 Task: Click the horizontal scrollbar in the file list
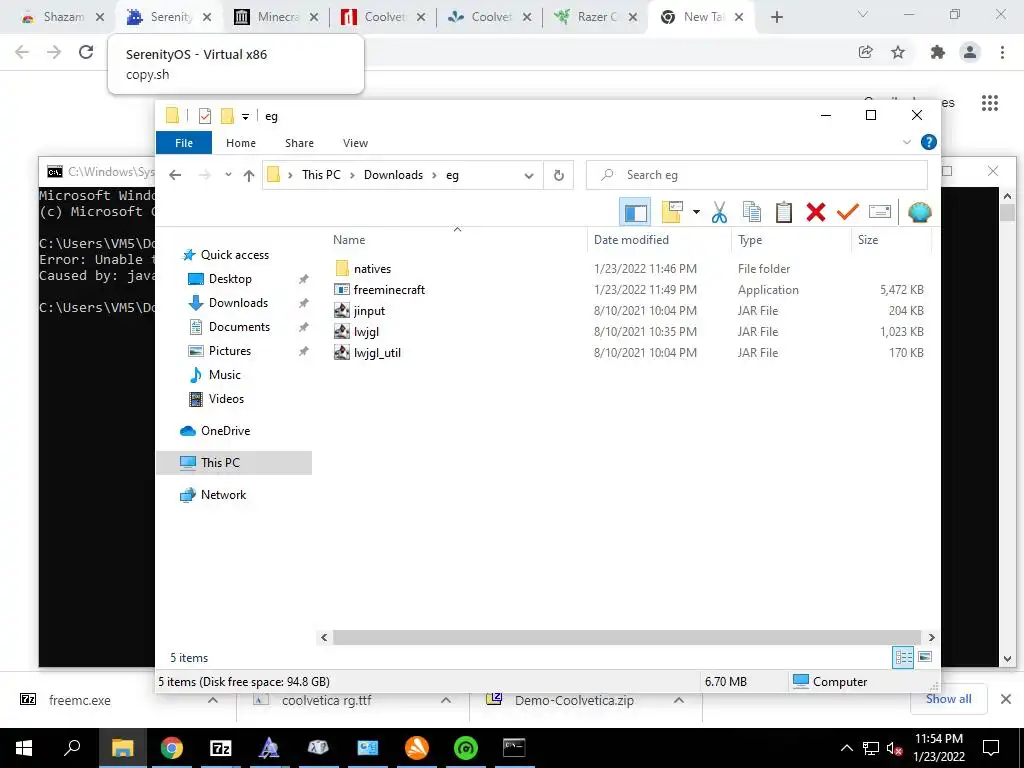[x=627, y=637]
